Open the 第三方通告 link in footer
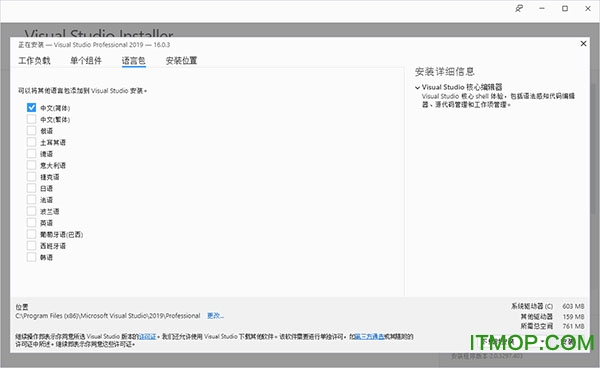The height and width of the screenshot is (368, 600). (370, 337)
